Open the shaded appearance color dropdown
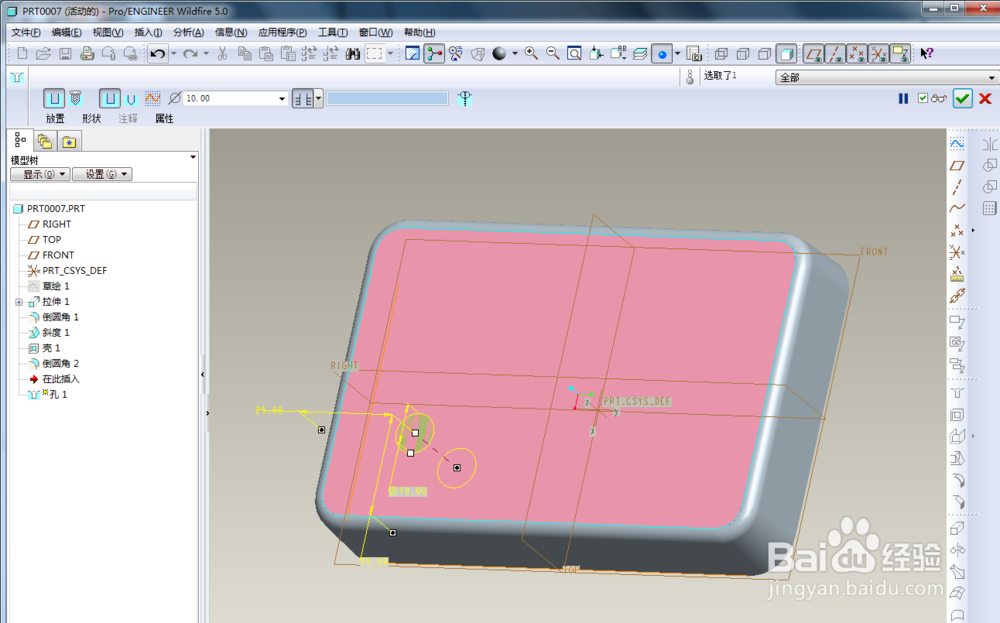Viewport: 1000px width, 623px height. point(513,53)
